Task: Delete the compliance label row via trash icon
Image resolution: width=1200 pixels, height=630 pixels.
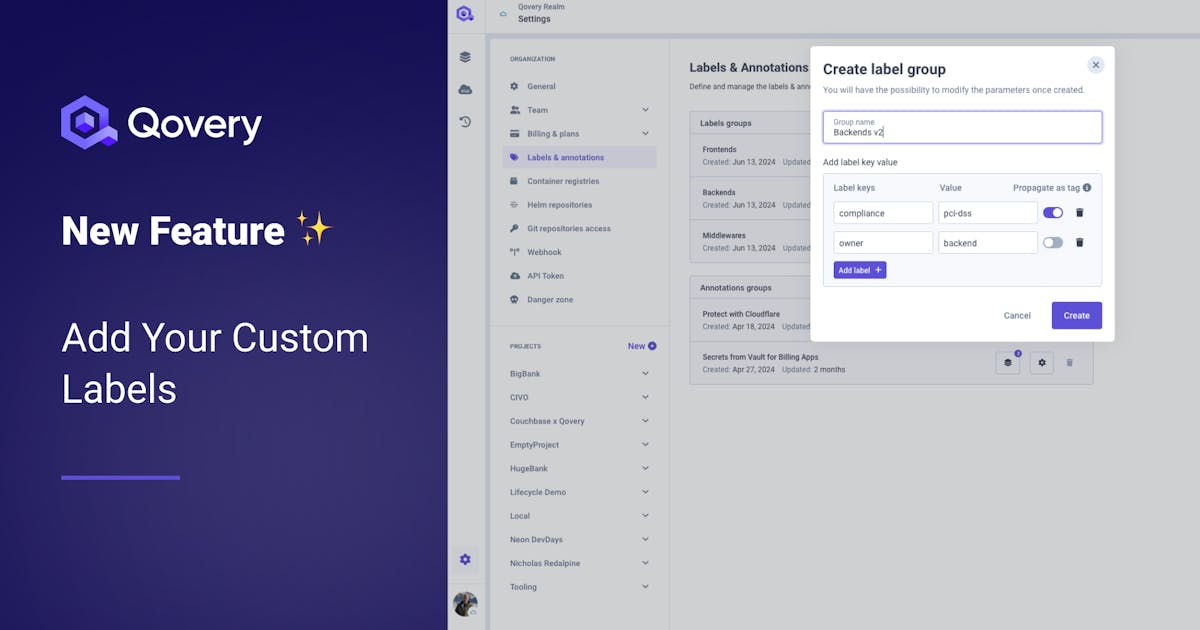Action: click(1080, 213)
